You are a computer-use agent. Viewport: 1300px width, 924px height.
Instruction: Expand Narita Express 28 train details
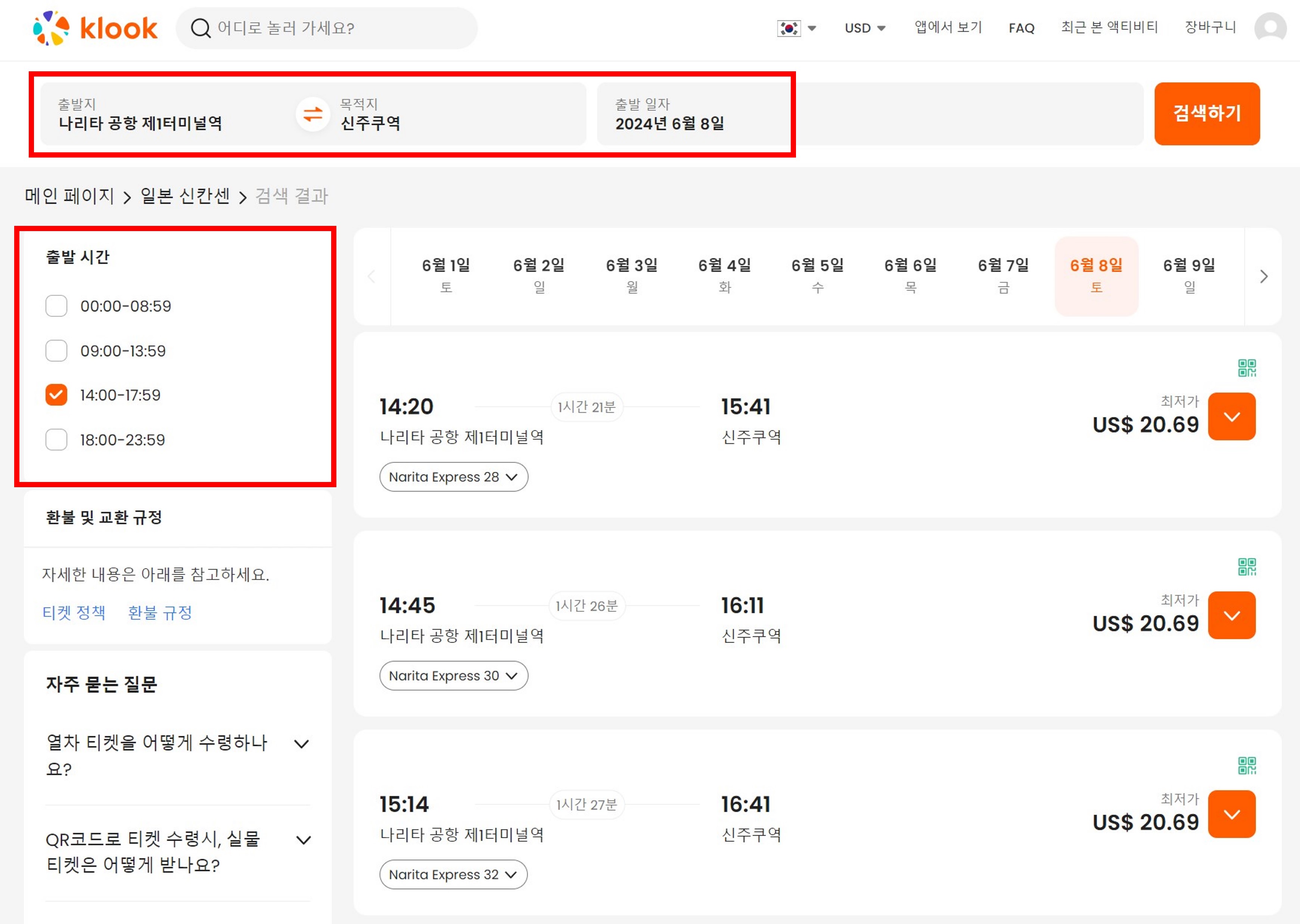454,477
